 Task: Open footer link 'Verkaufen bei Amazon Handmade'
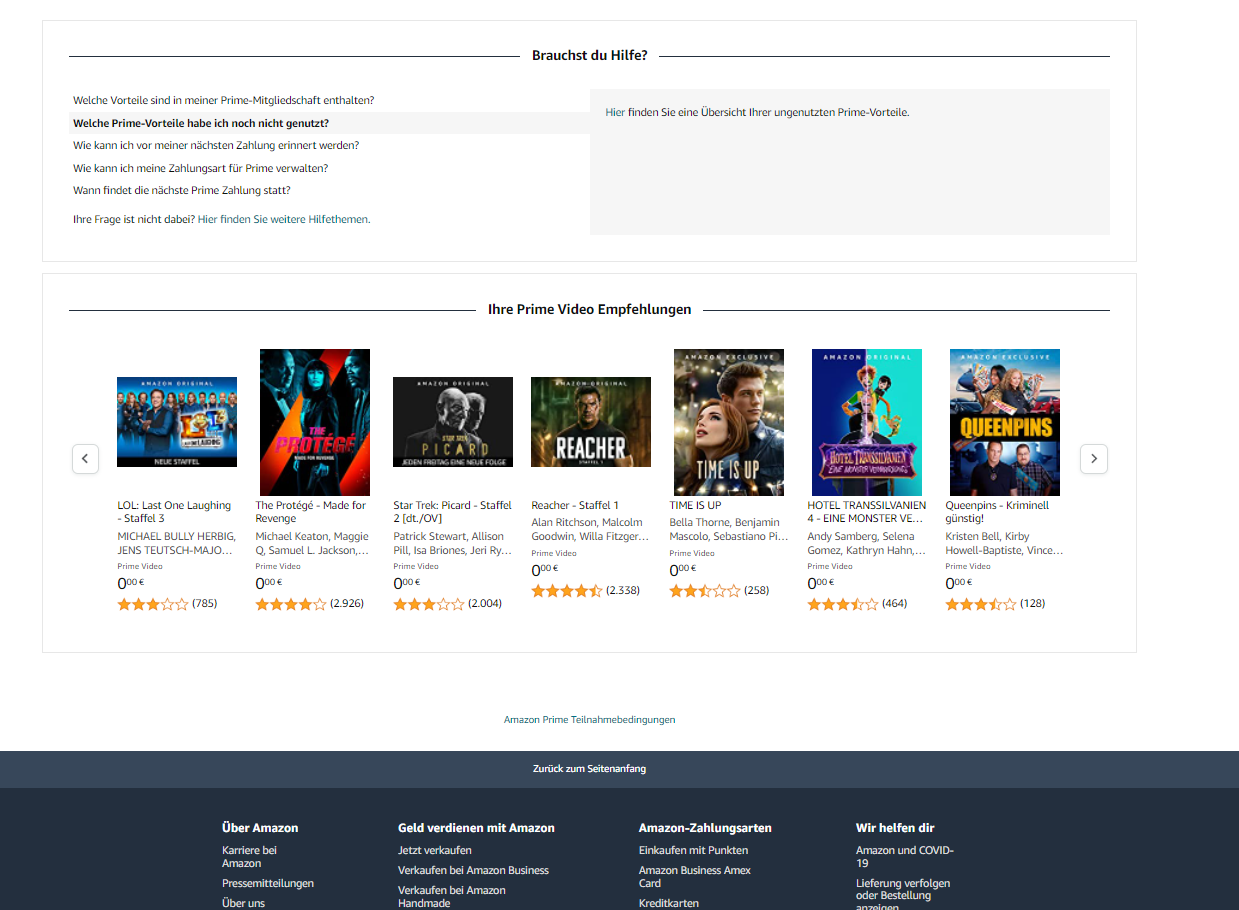pos(452,897)
